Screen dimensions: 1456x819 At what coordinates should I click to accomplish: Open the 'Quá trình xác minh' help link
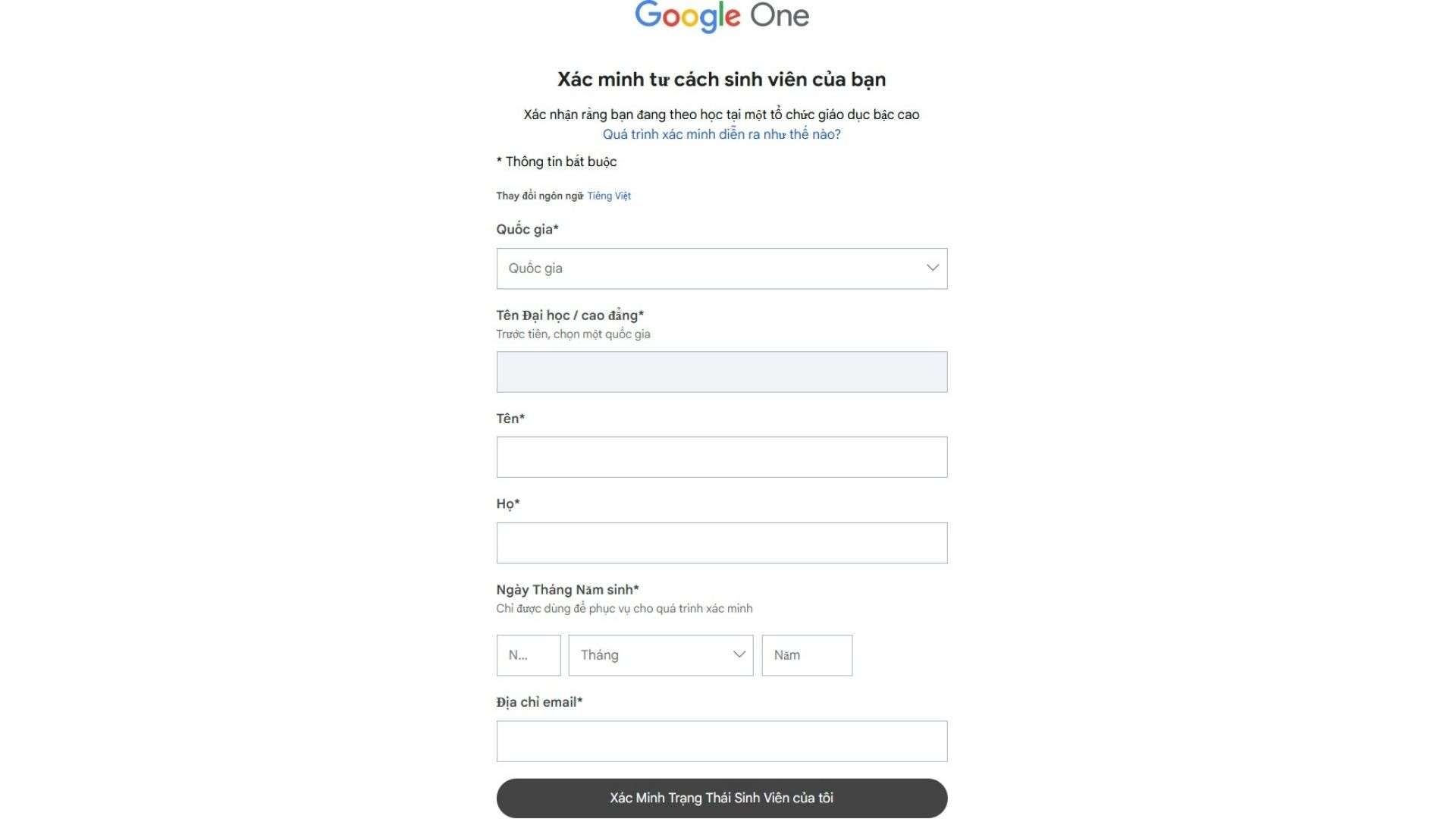point(721,134)
